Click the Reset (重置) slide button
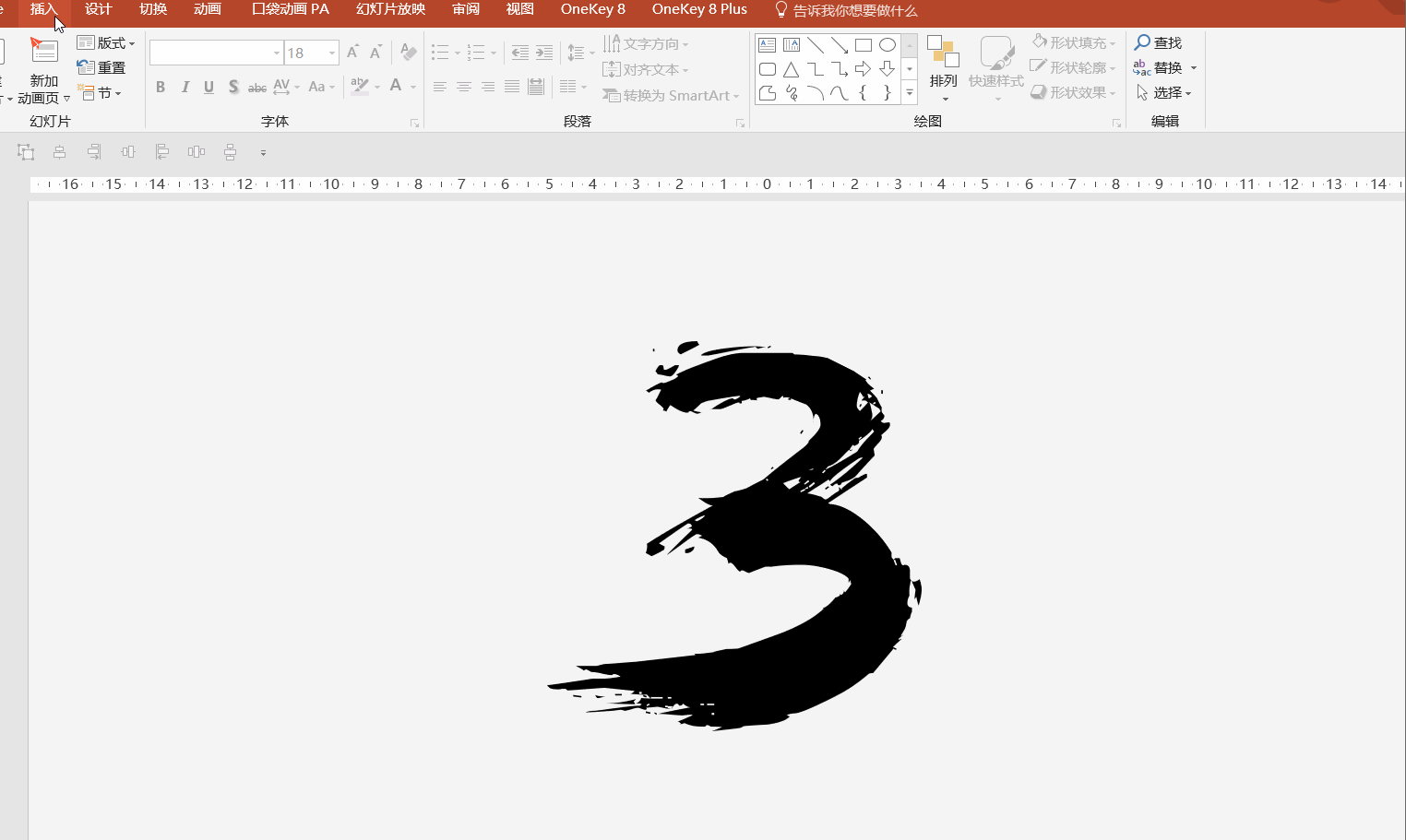The height and width of the screenshot is (840, 1406). click(101, 67)
